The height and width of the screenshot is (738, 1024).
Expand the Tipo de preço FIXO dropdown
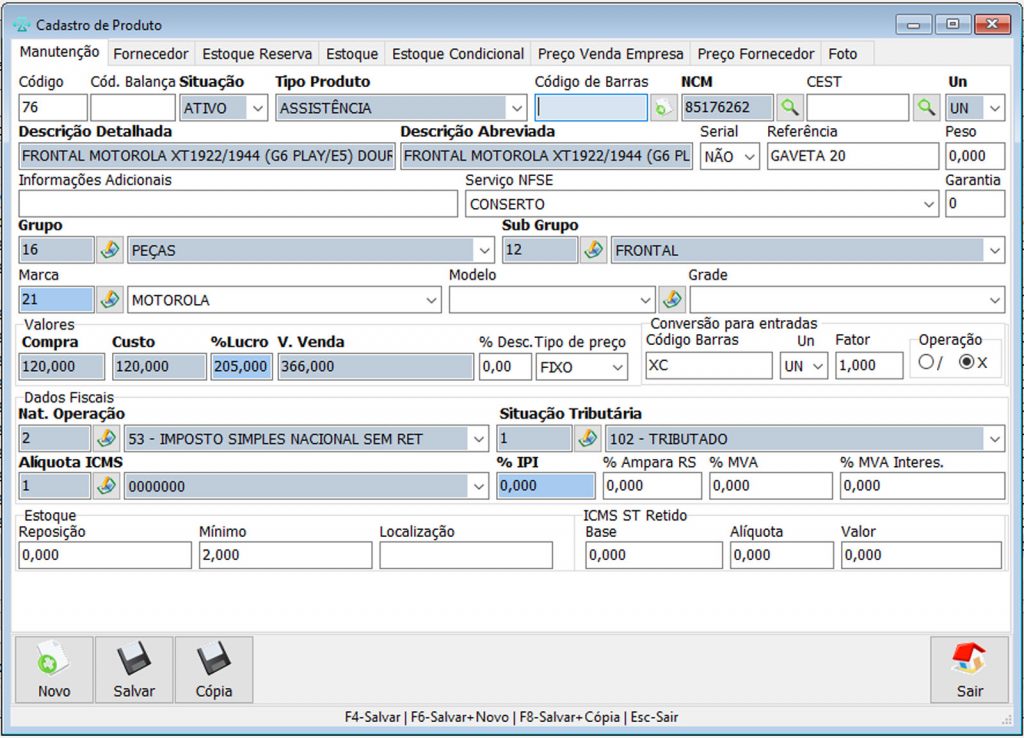tap(617, 367)
